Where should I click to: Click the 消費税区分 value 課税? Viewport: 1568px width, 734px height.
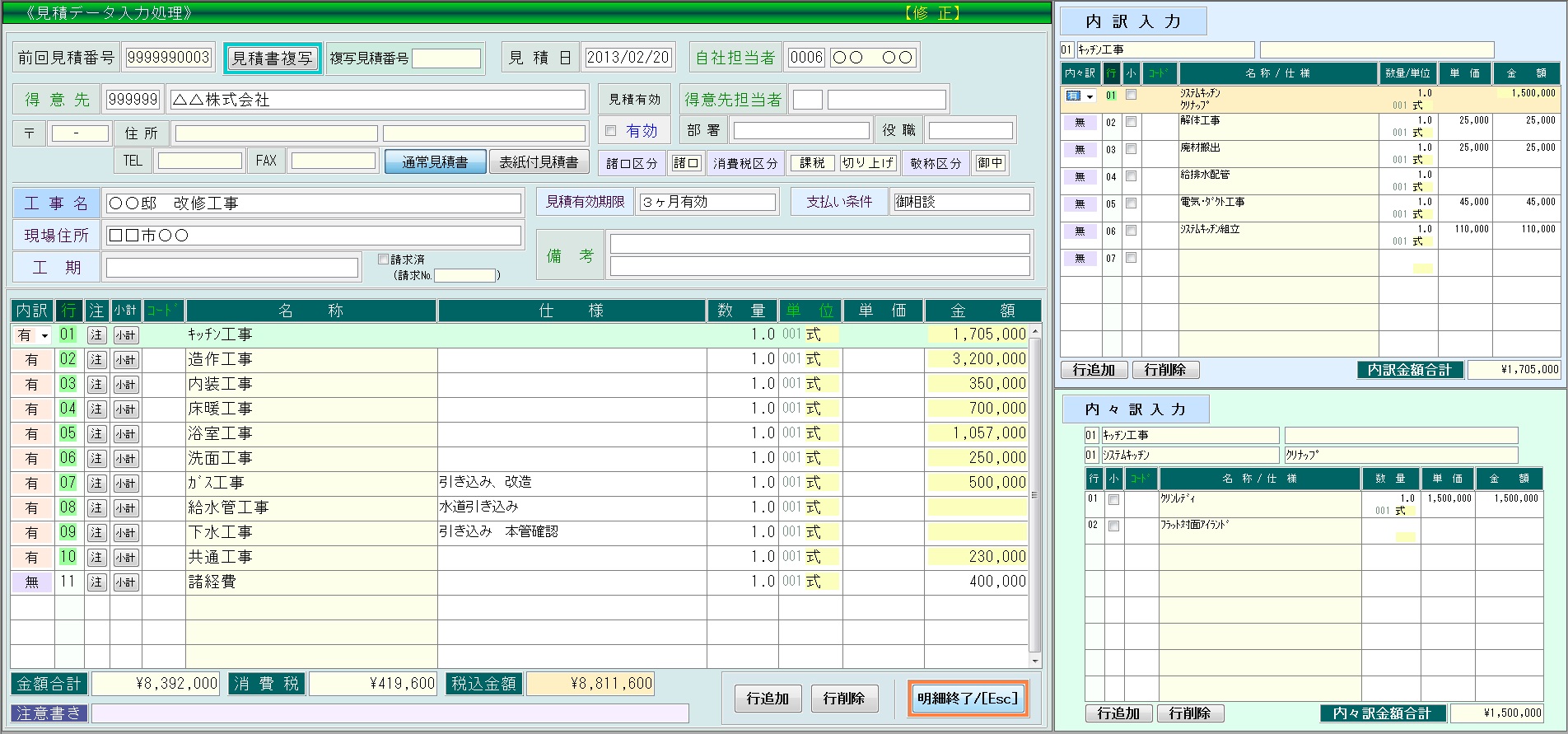pos(812,163)
